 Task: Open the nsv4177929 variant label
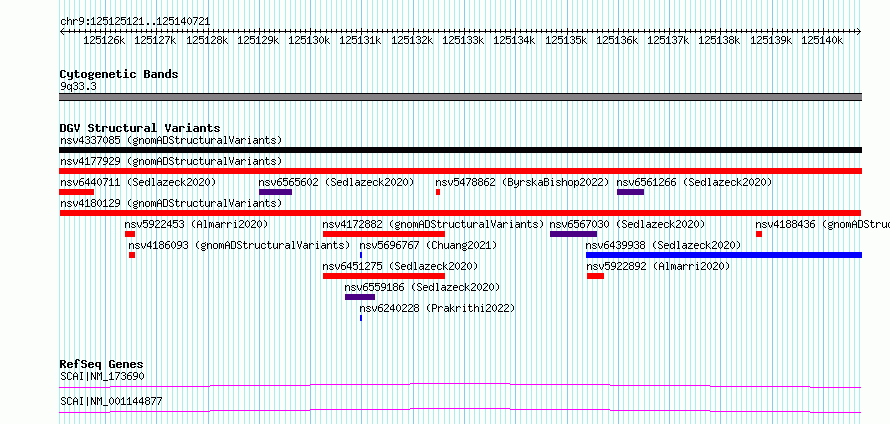pyautogui.click(x=171, y=161)
